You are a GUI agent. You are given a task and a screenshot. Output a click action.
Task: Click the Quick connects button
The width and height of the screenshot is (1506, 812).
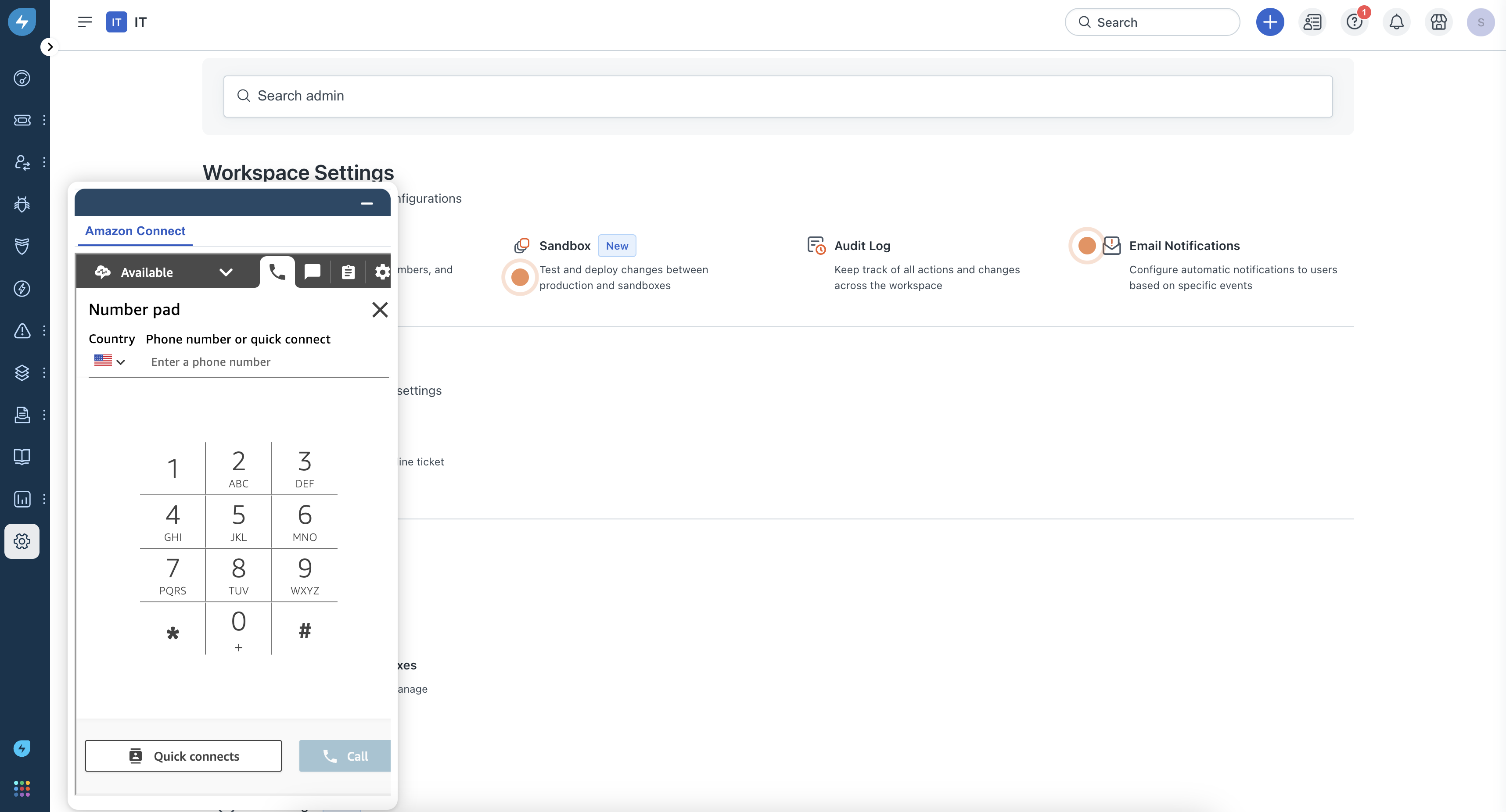183,756
